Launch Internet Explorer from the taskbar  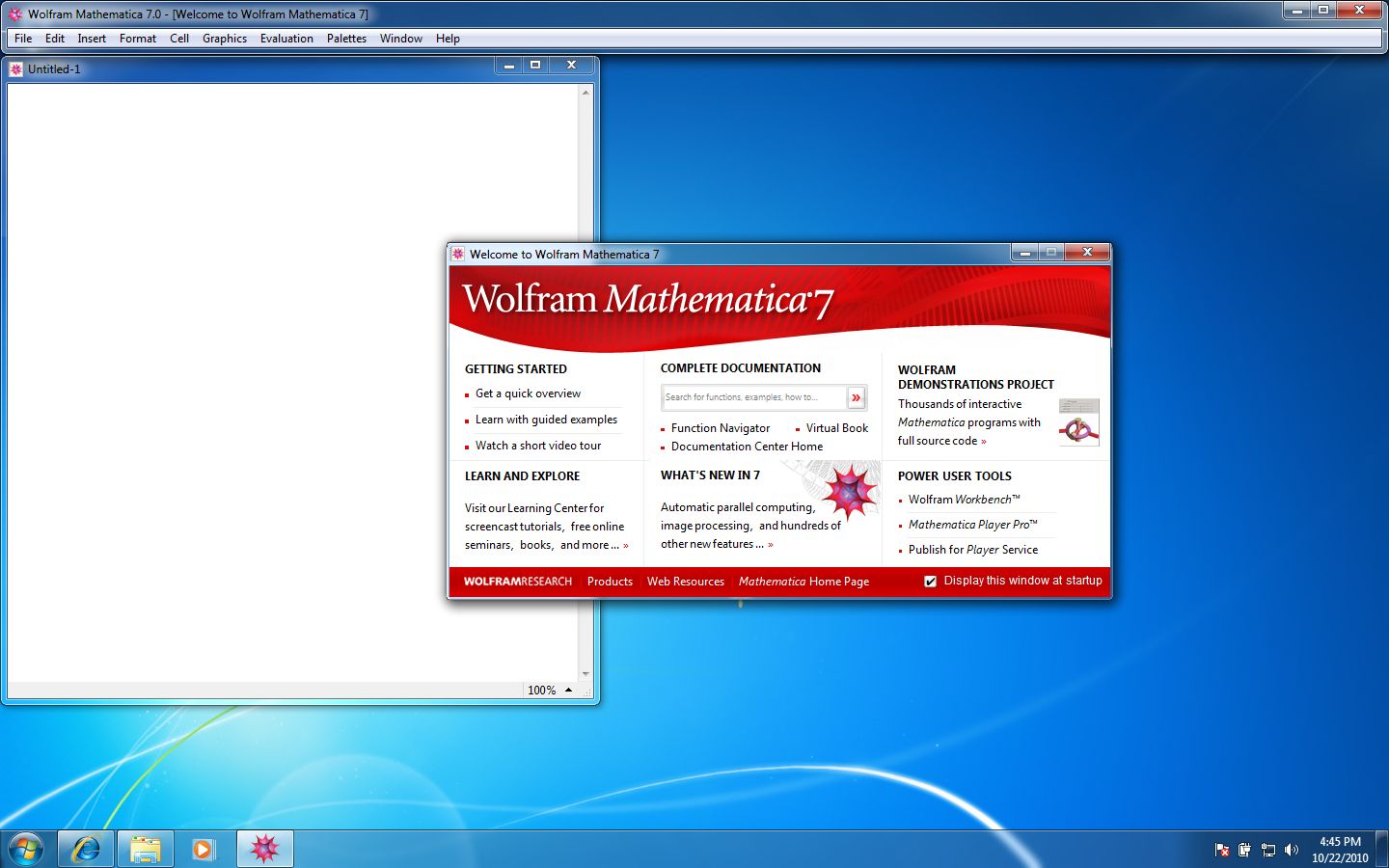tap(86, 850)
